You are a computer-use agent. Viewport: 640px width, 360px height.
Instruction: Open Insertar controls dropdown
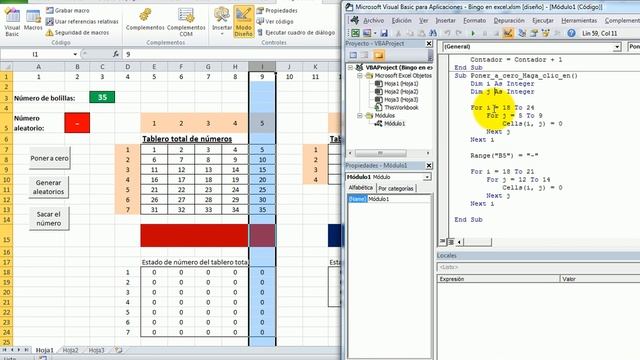[222, 20]
